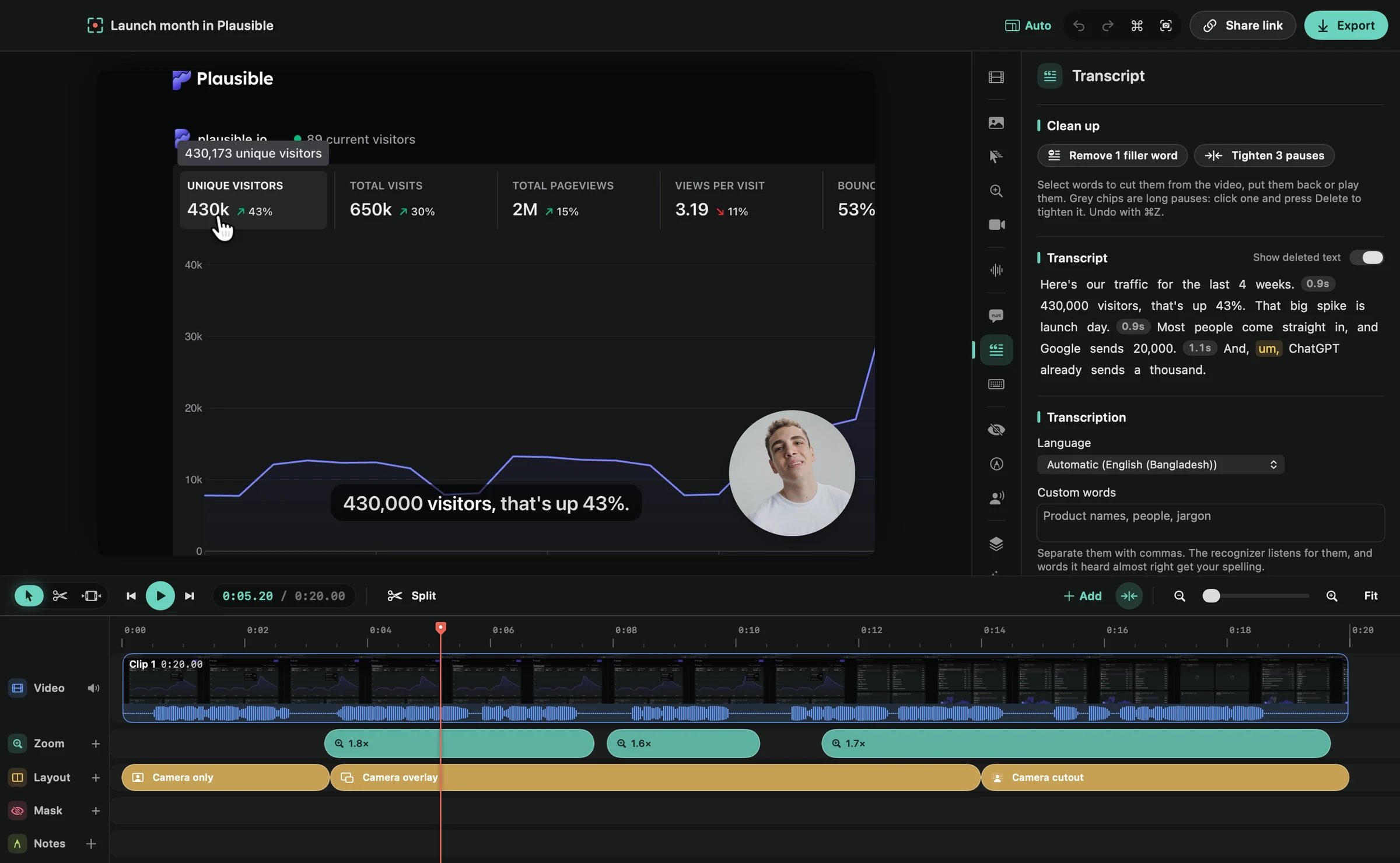Click the timeline playhead marker
The image size is (1400, 863).
pyautogui.click(x=441, y=627)
